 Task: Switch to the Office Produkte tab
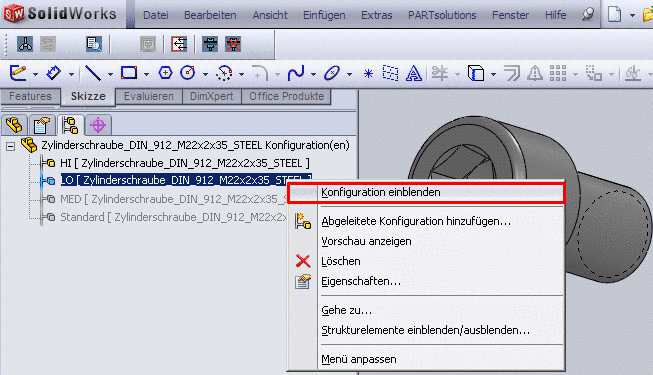[x=287, y=96]
